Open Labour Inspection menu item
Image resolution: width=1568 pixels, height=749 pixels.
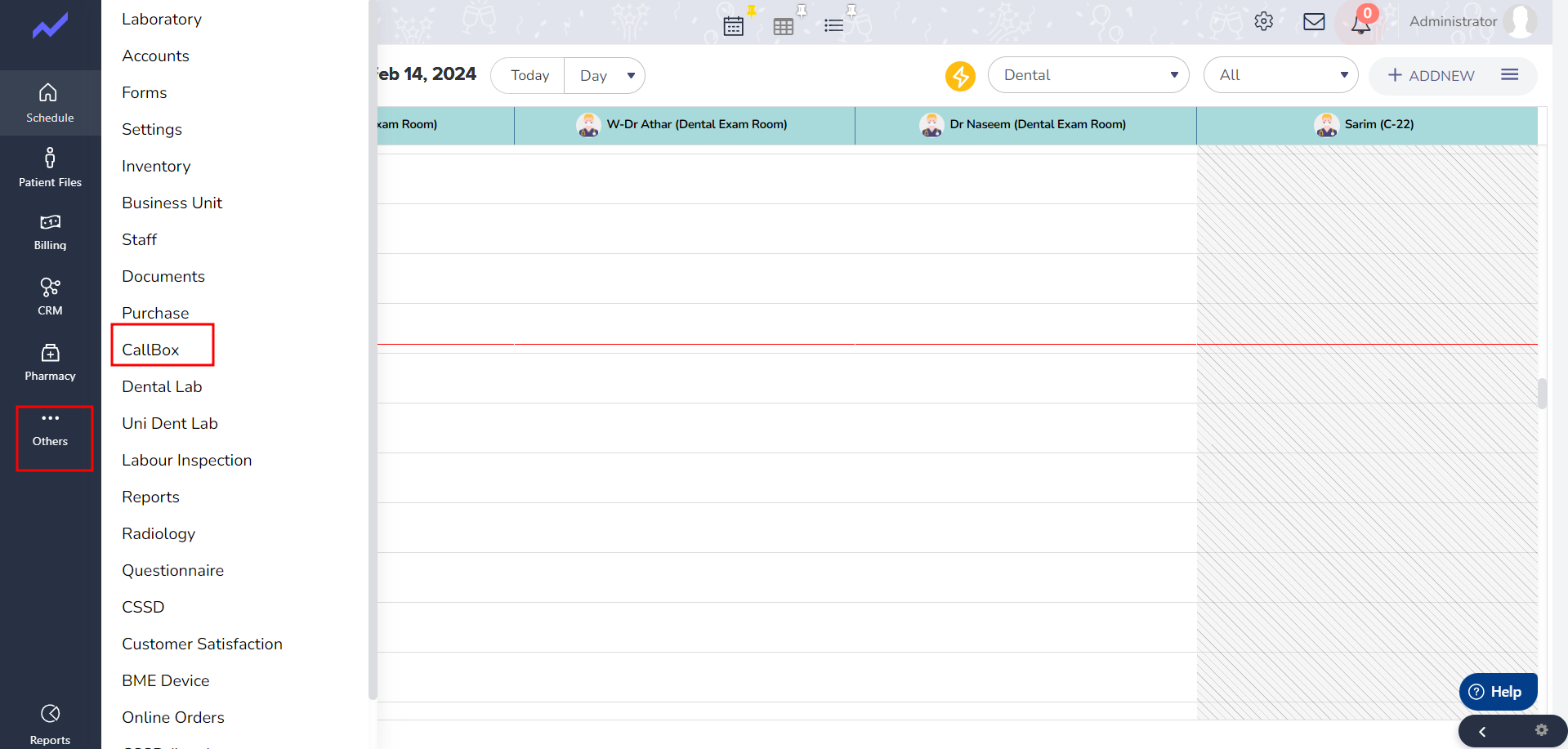coord(186,460)
